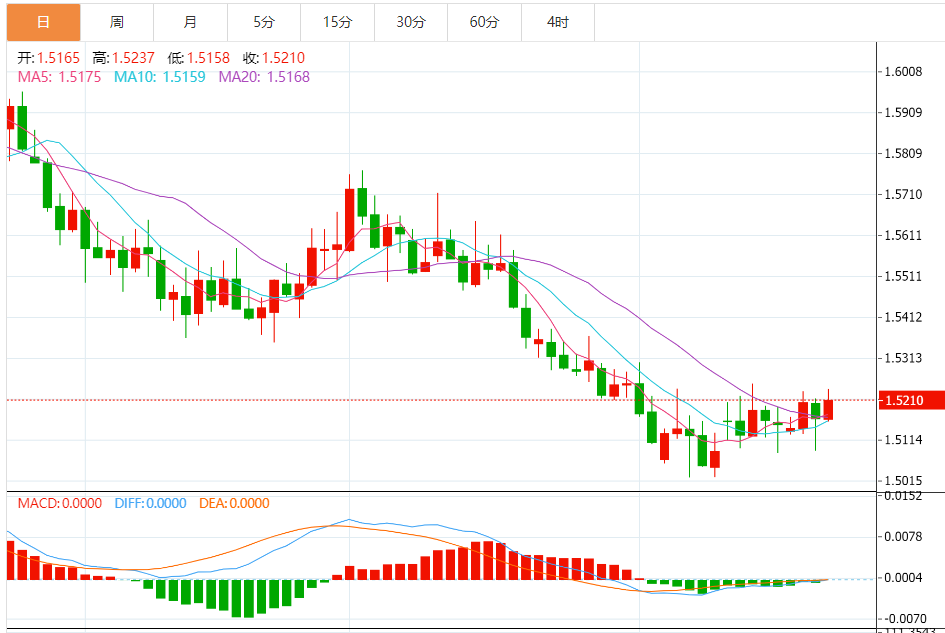Screen dimensions: 945x633
Task: Click the -0.0070 MACD axis label
Action: 905,619
